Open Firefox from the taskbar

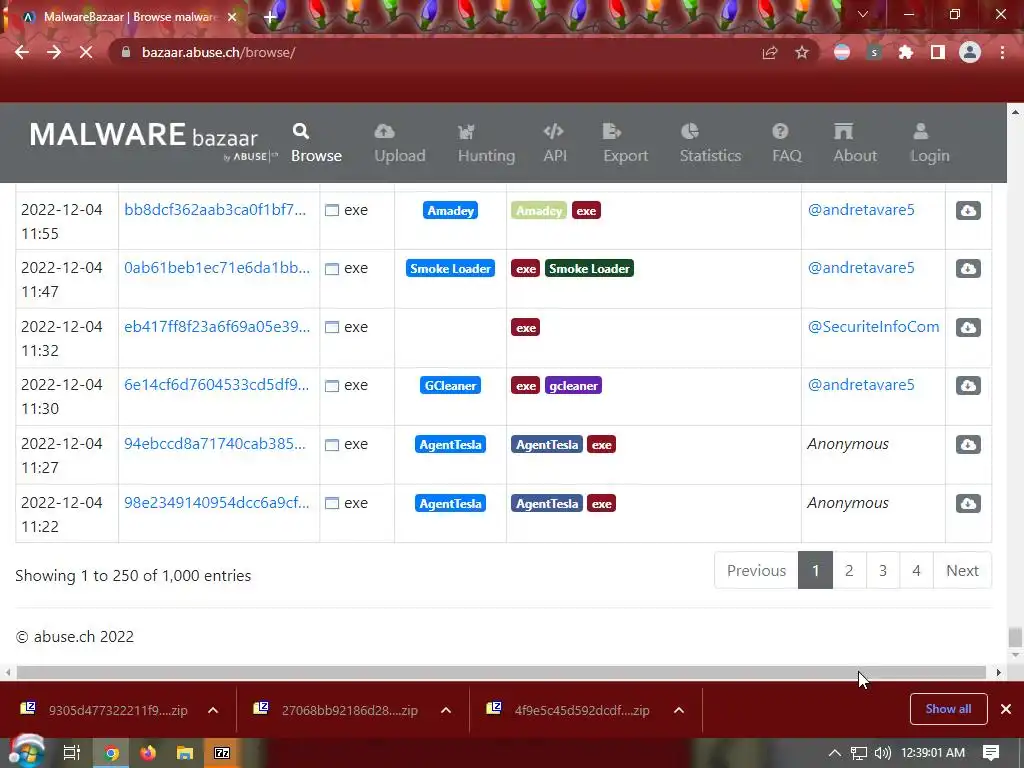[148, 753]
